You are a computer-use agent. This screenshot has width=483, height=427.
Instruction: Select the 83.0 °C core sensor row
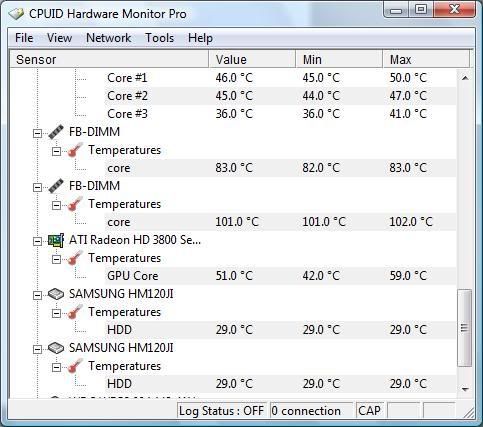(280, 168)
